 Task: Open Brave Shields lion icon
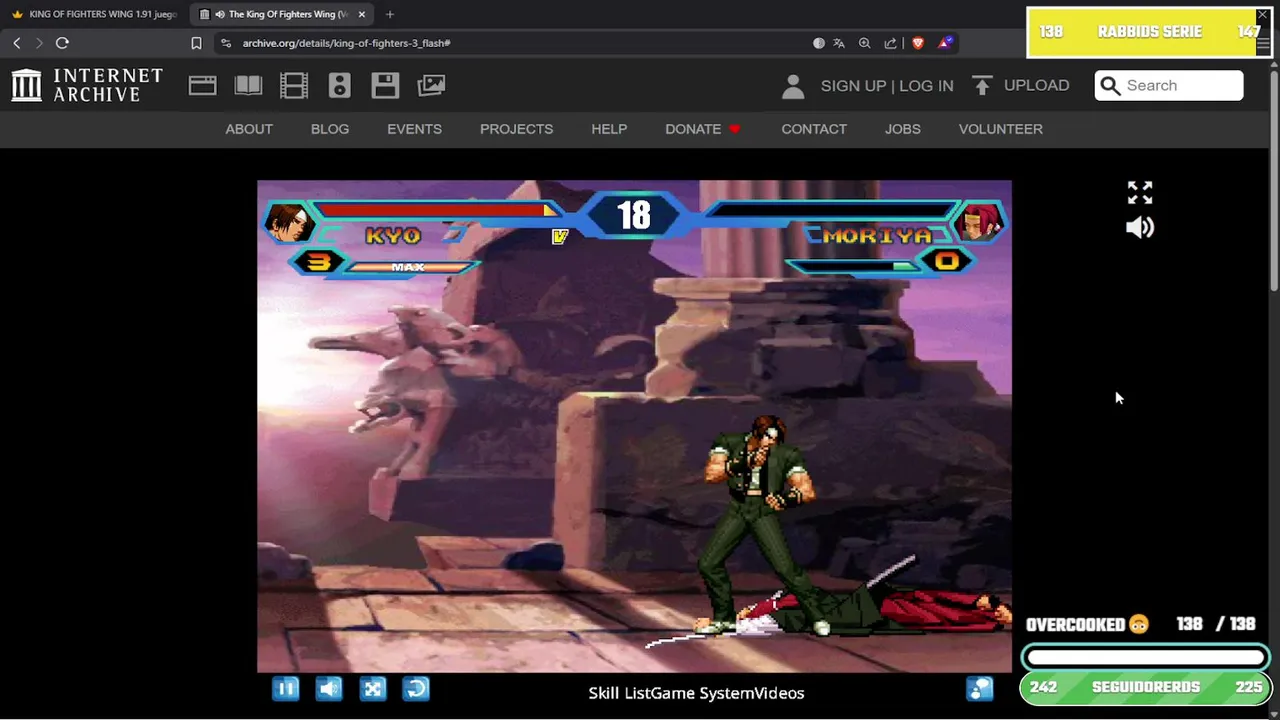tap(918, 43)
